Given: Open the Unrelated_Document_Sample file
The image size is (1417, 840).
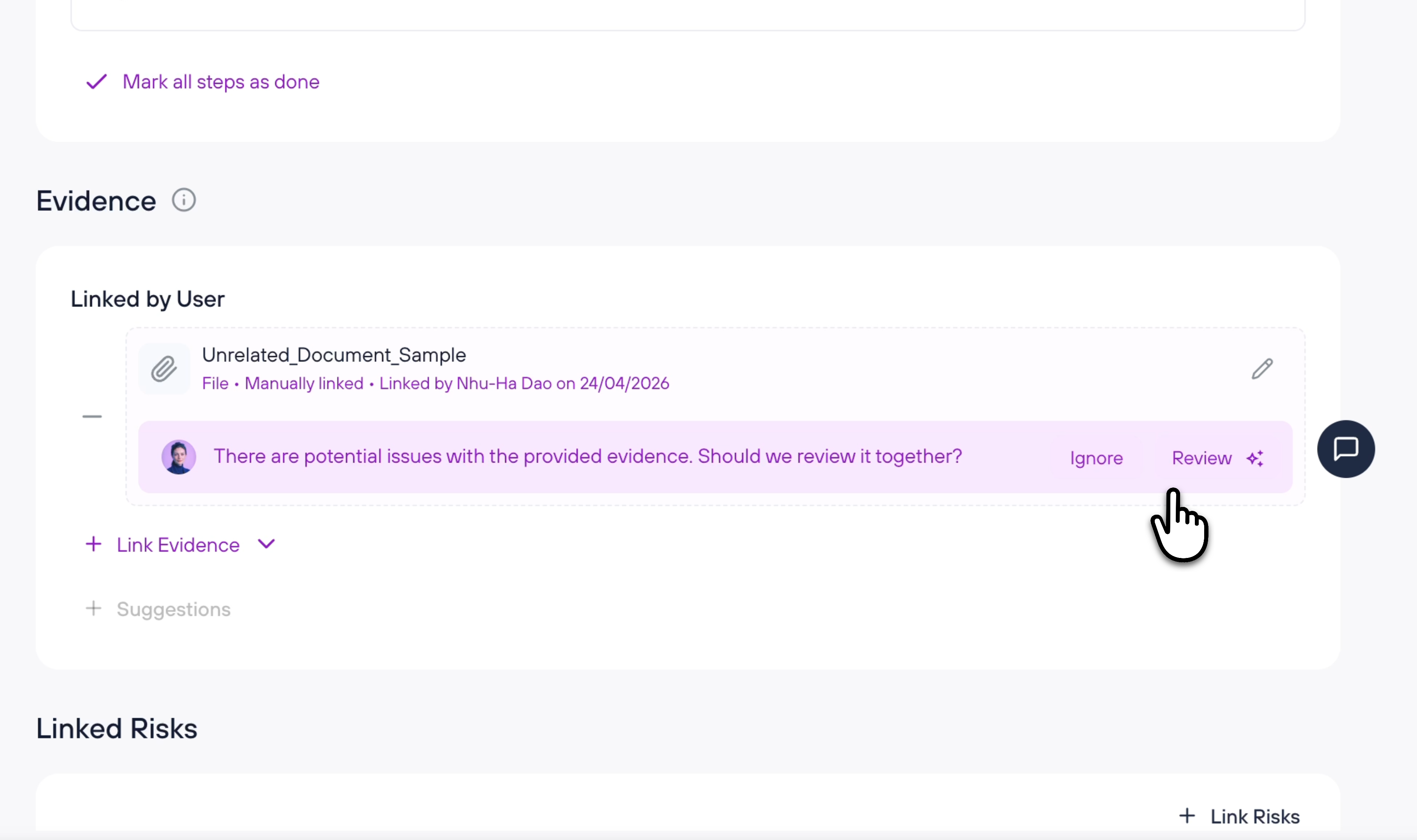Looking at the screenshot, I should [334, 355].
